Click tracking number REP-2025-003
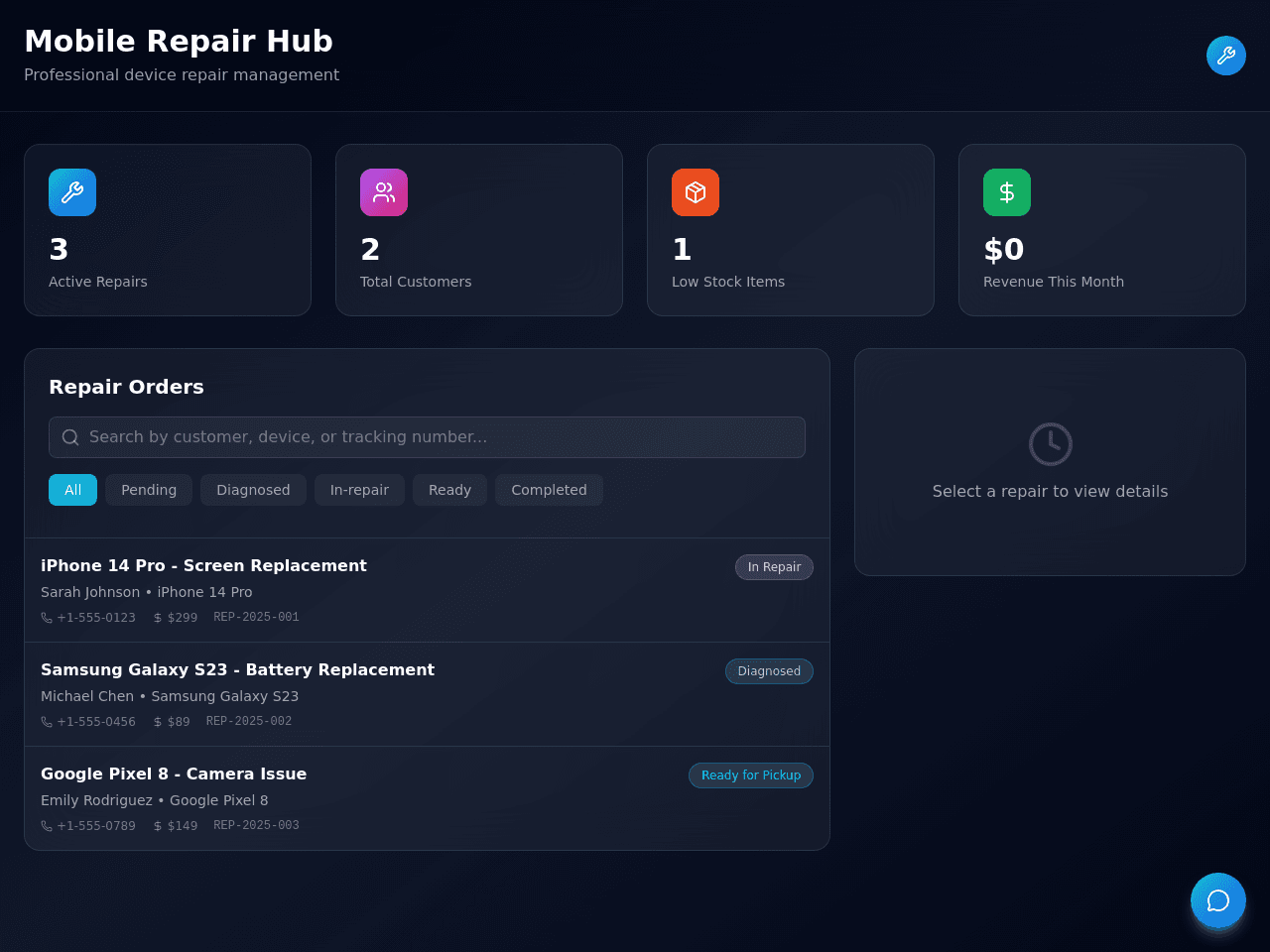Image resolution: width=1270 pixels, height=952 pixels. pyautogui.click(x=256, y=825)
